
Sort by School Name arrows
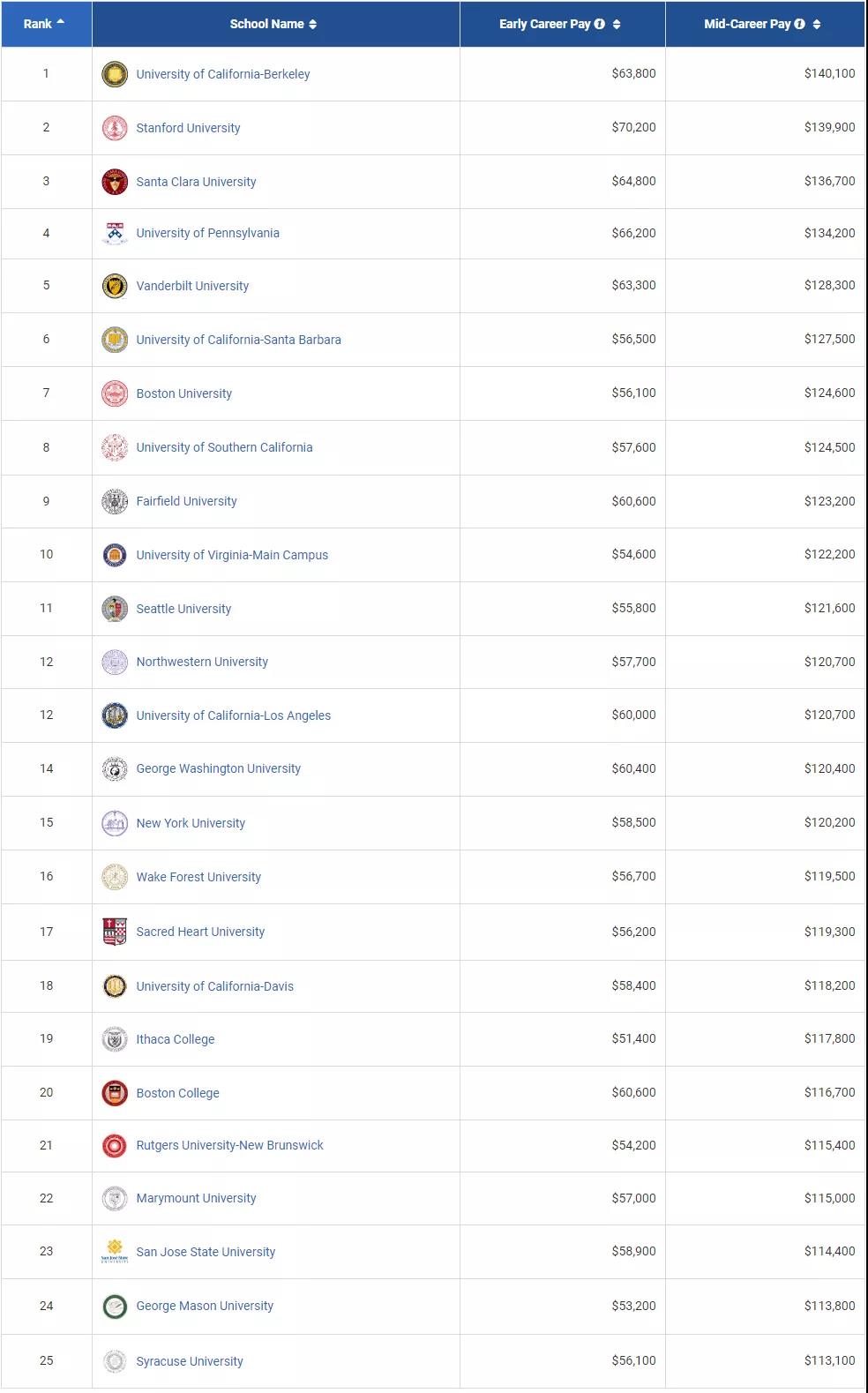312,24
